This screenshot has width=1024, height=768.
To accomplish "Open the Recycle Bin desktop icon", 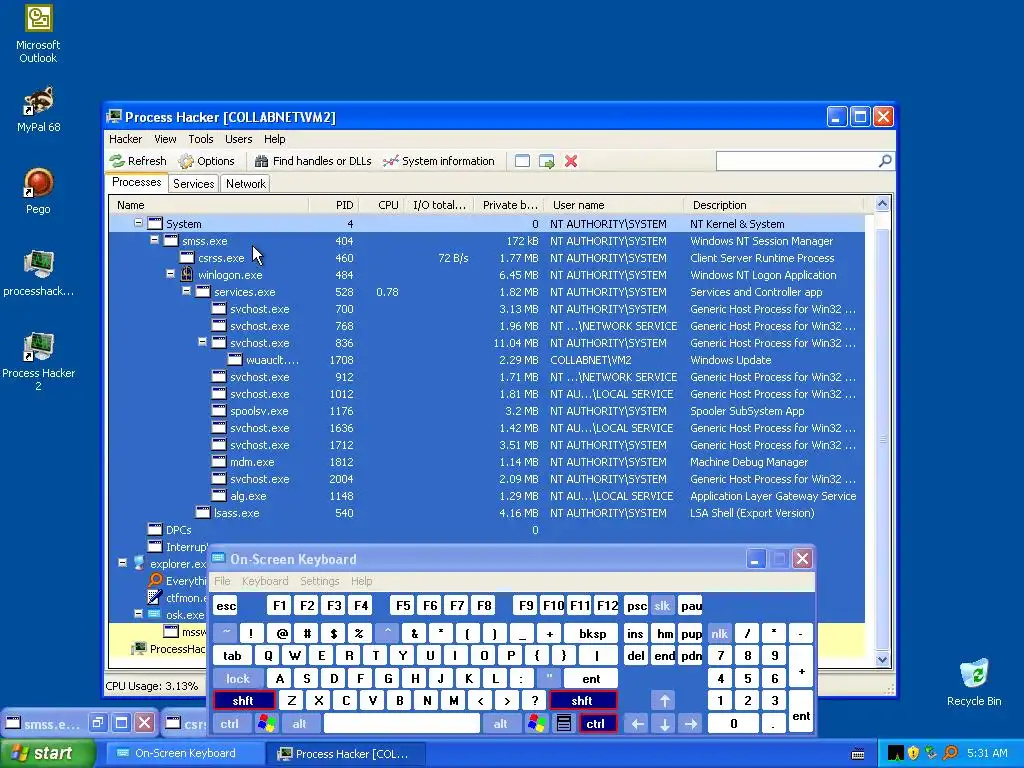I will [974, 682].
